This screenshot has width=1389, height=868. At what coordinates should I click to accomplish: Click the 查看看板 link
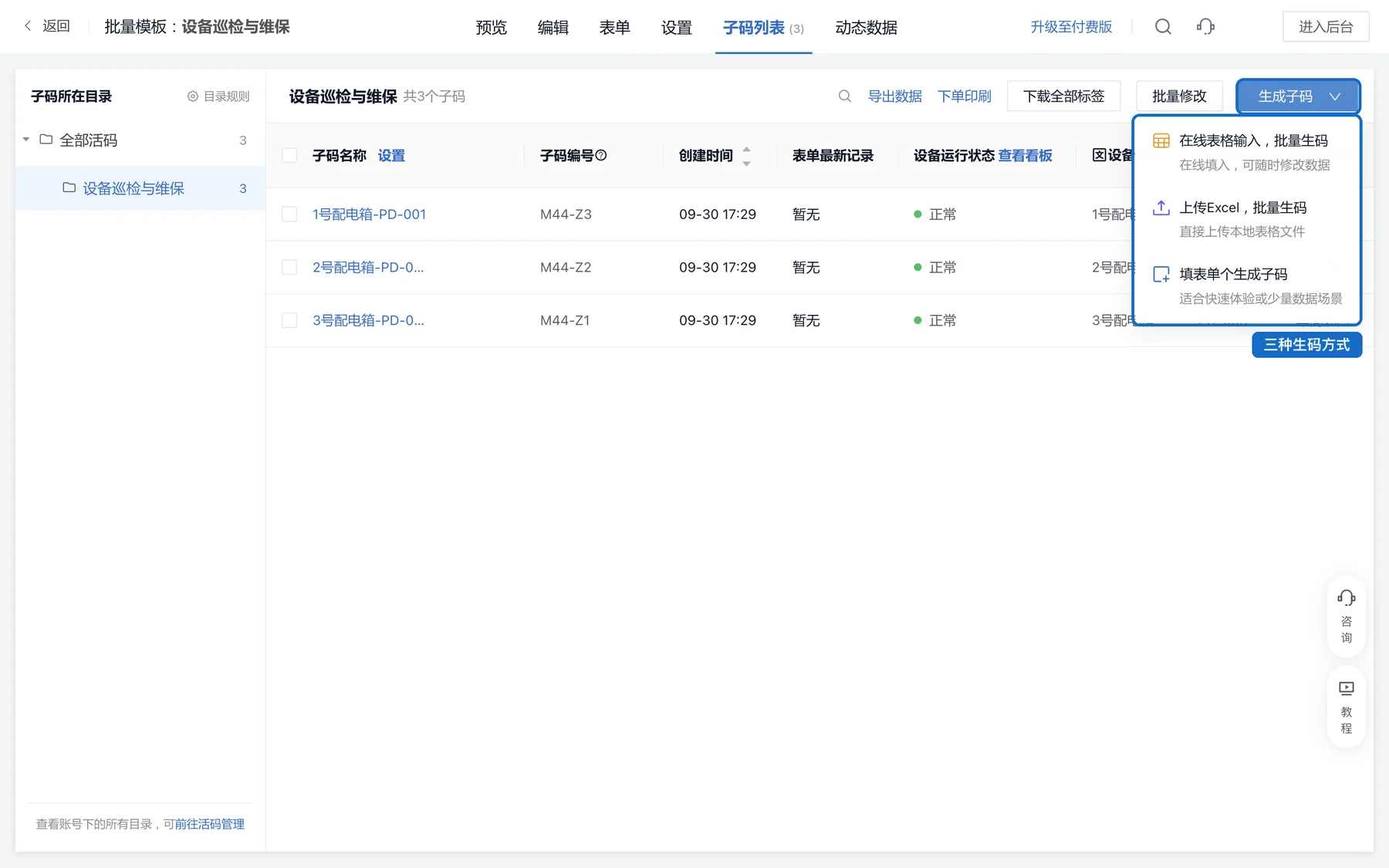[1025, 155]
